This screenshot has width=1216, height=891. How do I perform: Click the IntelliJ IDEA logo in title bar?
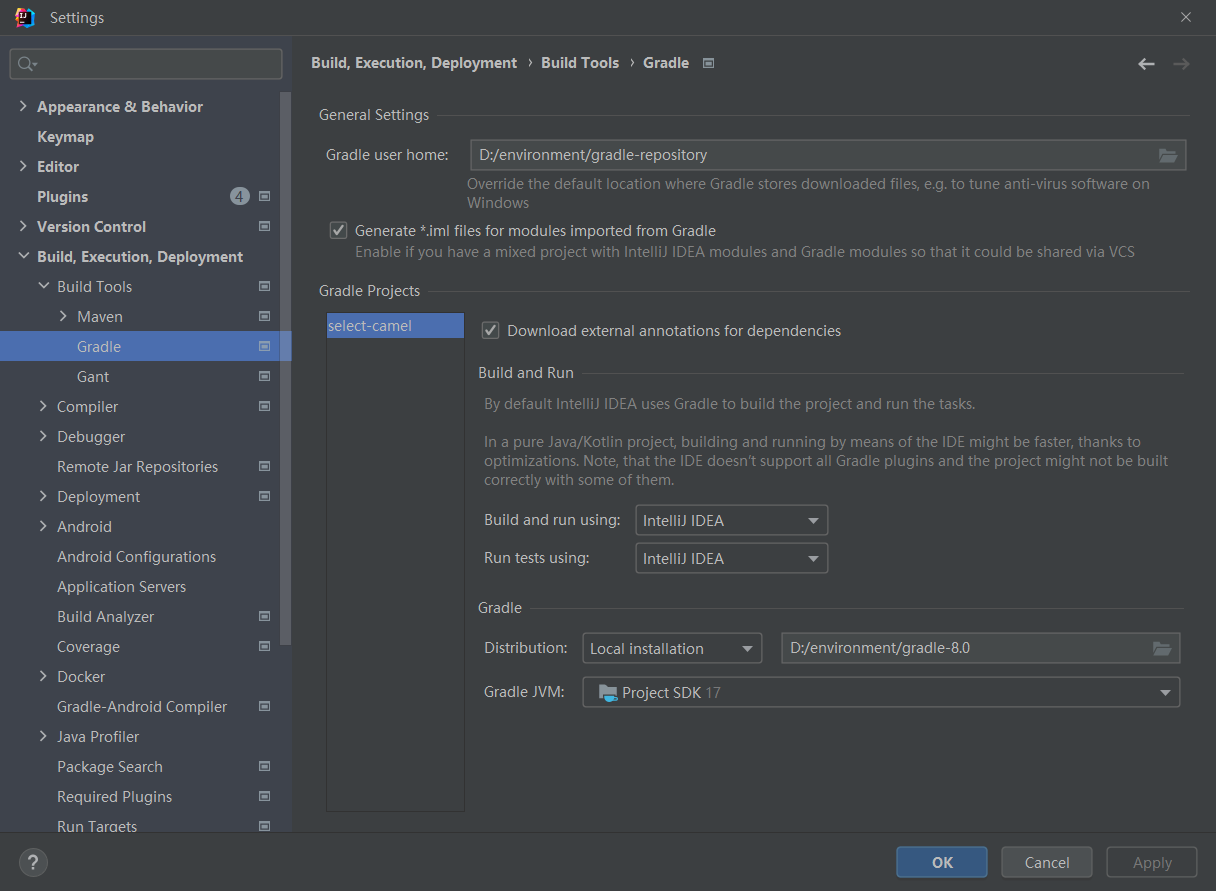[25, 17]
